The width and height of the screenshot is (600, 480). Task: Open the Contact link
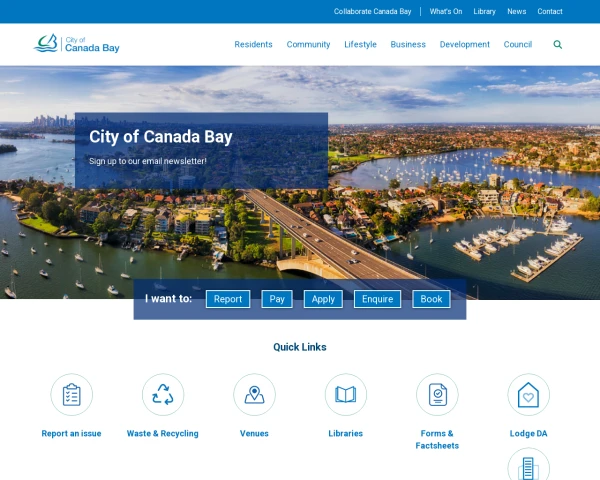(x=550, y=11)
